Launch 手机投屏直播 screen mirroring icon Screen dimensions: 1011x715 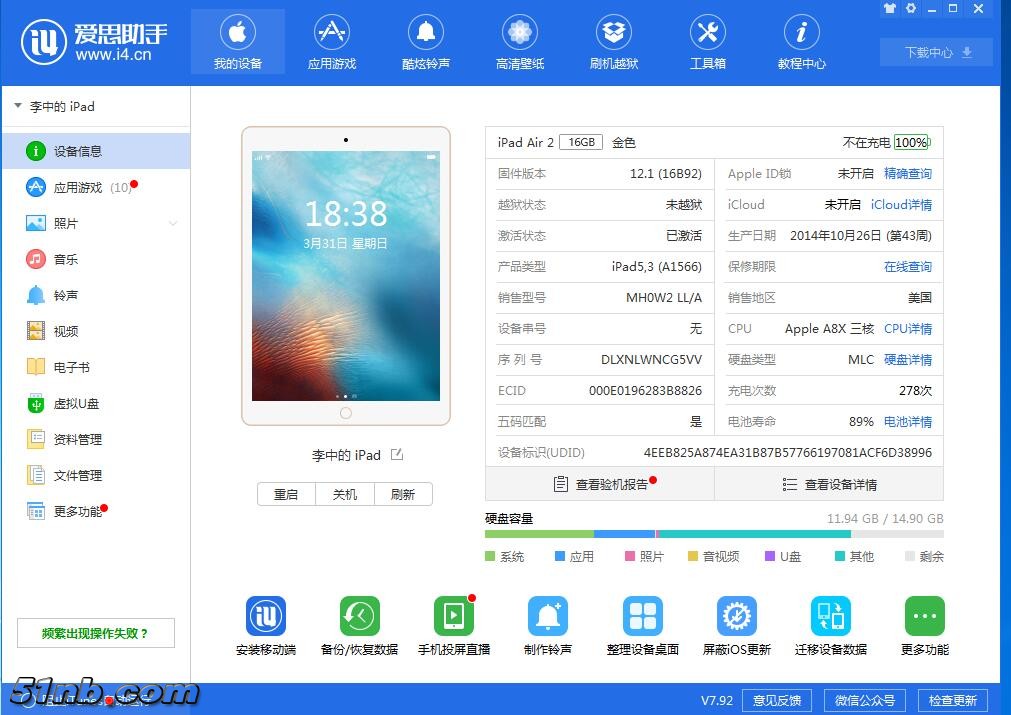tap(453, 616)
